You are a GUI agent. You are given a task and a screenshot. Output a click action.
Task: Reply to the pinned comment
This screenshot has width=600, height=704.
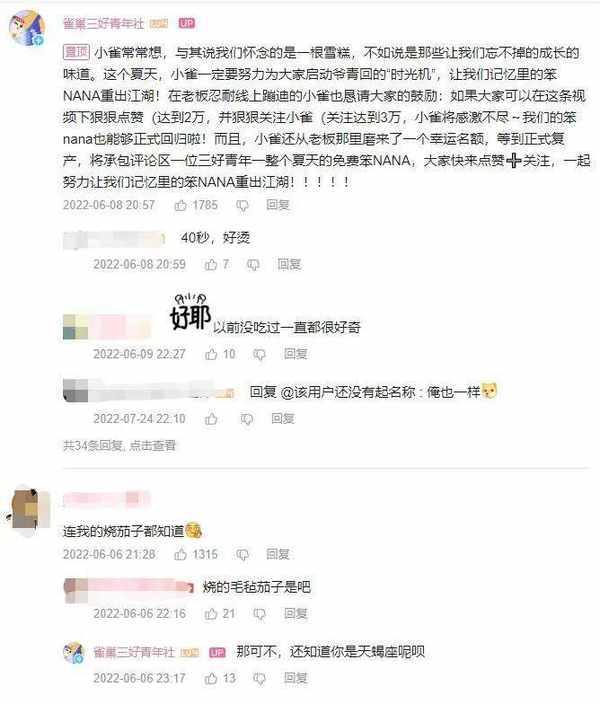click(278, 205)
